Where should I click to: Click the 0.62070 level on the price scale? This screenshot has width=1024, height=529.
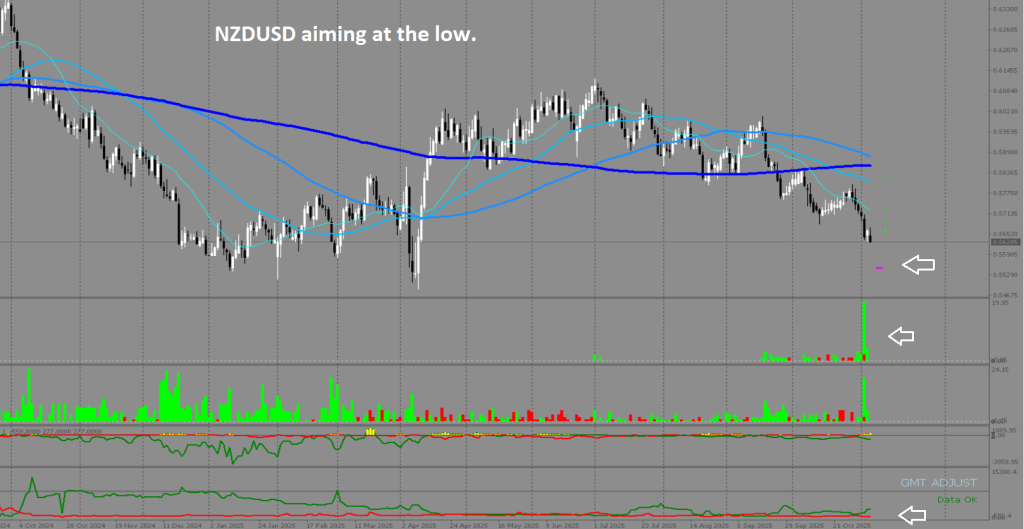[1004, 50]
